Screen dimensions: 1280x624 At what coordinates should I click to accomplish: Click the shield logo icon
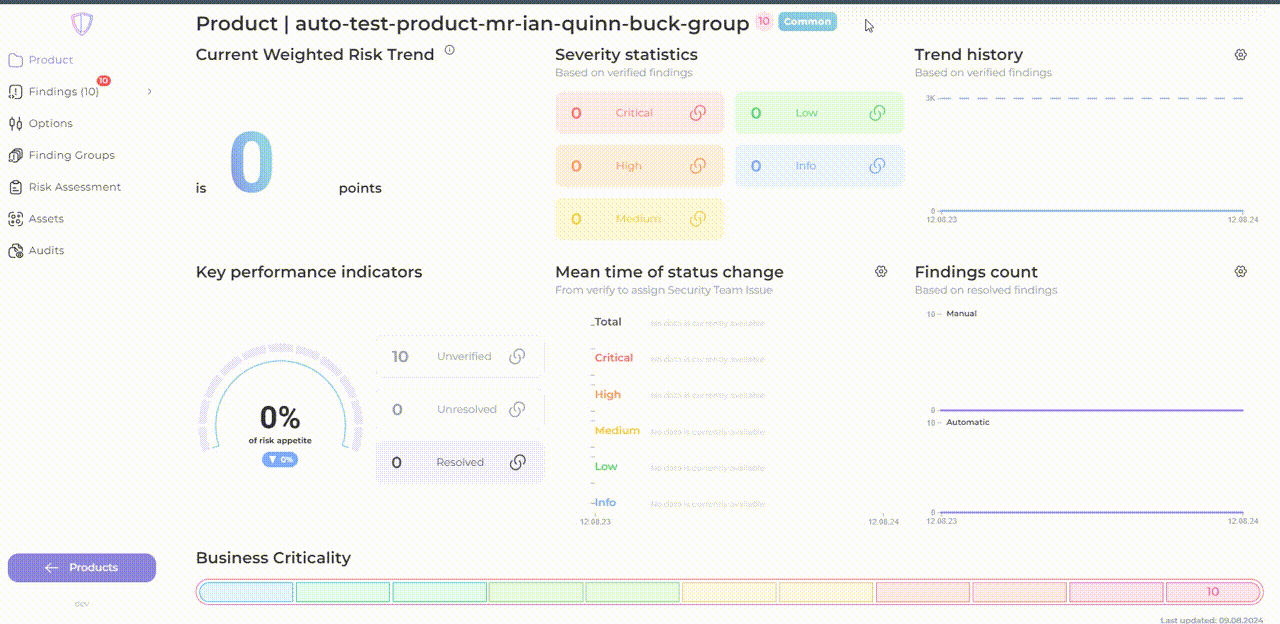click(82, 23)
